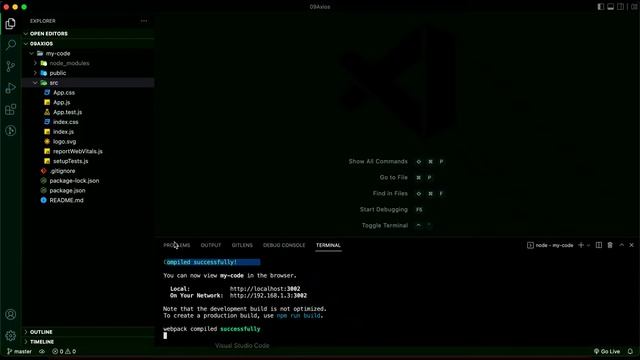Click http://localhost:3002 link in terminal
This screenshot has height=360, width=640.
click(x=265, y=289)
